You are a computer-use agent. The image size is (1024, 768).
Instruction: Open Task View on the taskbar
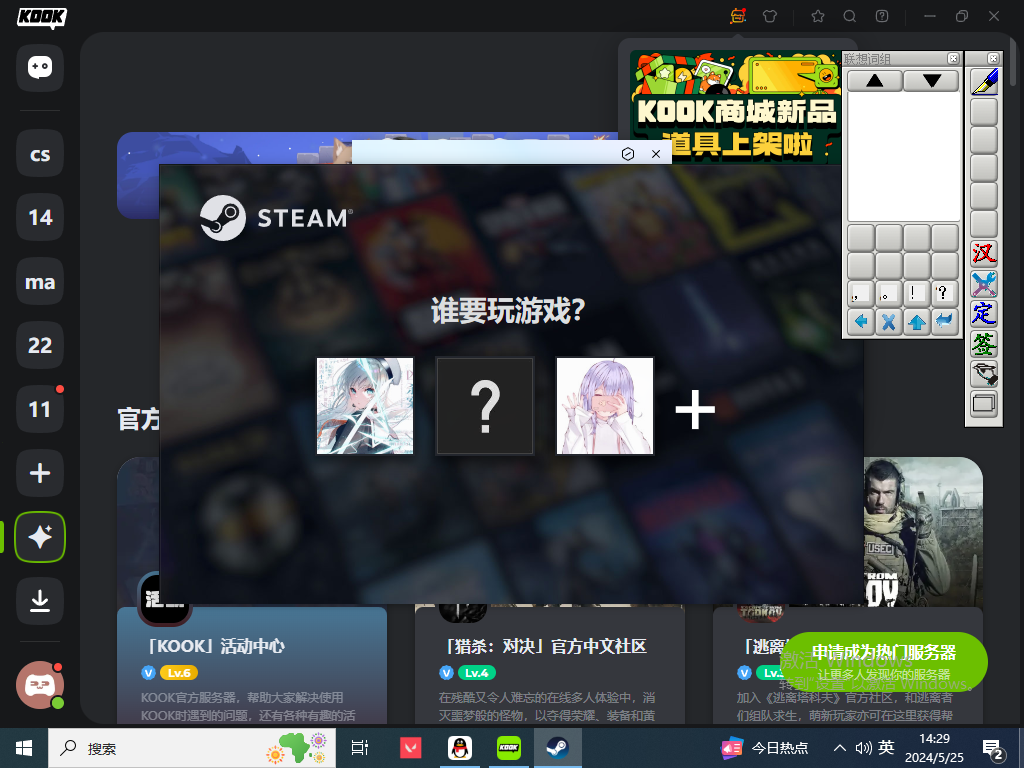pyautogui.click(x=360, y=748)
